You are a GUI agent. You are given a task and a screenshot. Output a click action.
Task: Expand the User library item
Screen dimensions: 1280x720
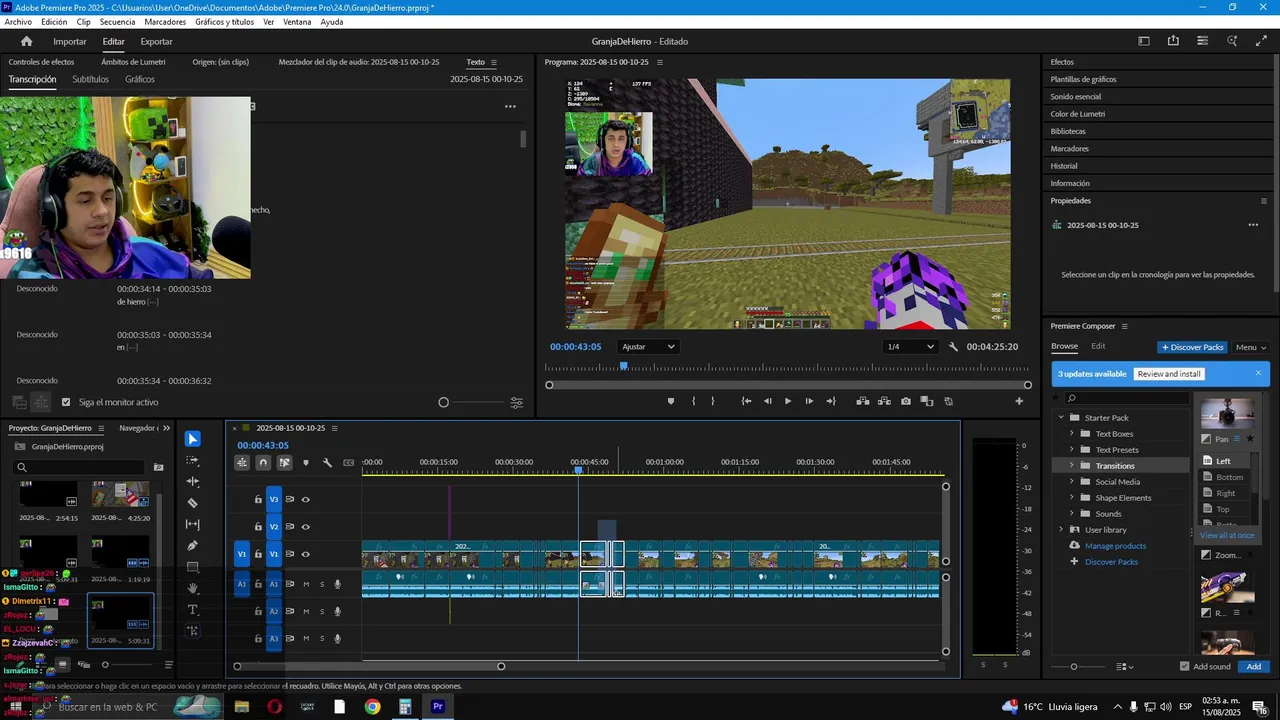1061,530
